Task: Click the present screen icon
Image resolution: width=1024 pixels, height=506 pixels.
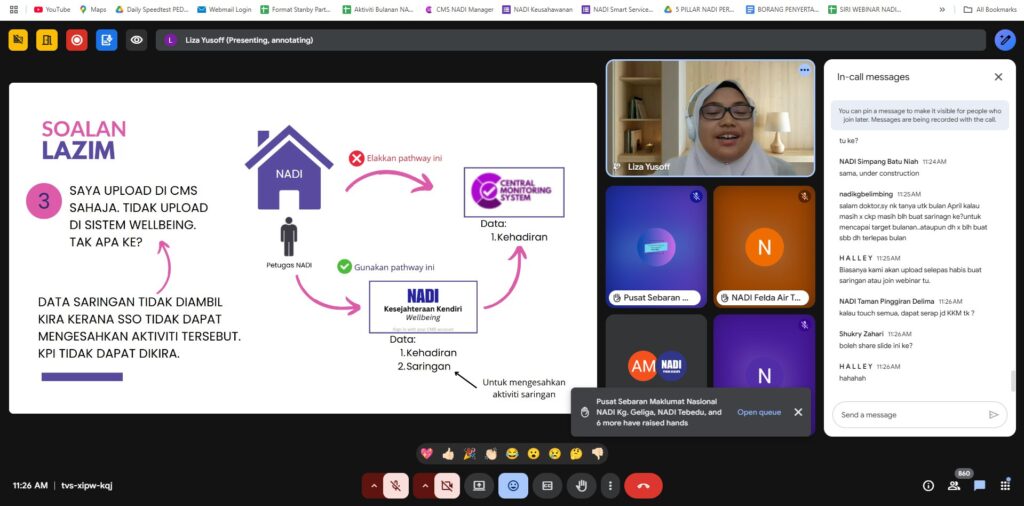Action: pos(479,485)
